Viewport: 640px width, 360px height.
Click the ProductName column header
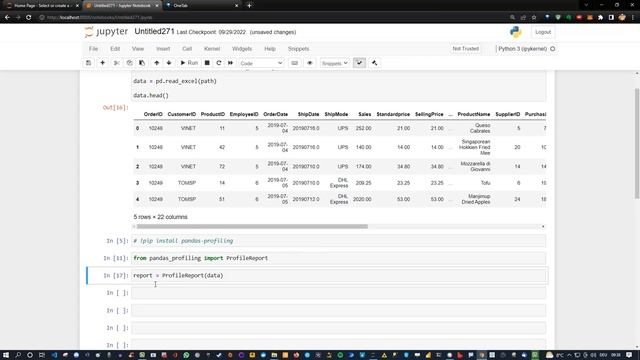click(473, 114)
